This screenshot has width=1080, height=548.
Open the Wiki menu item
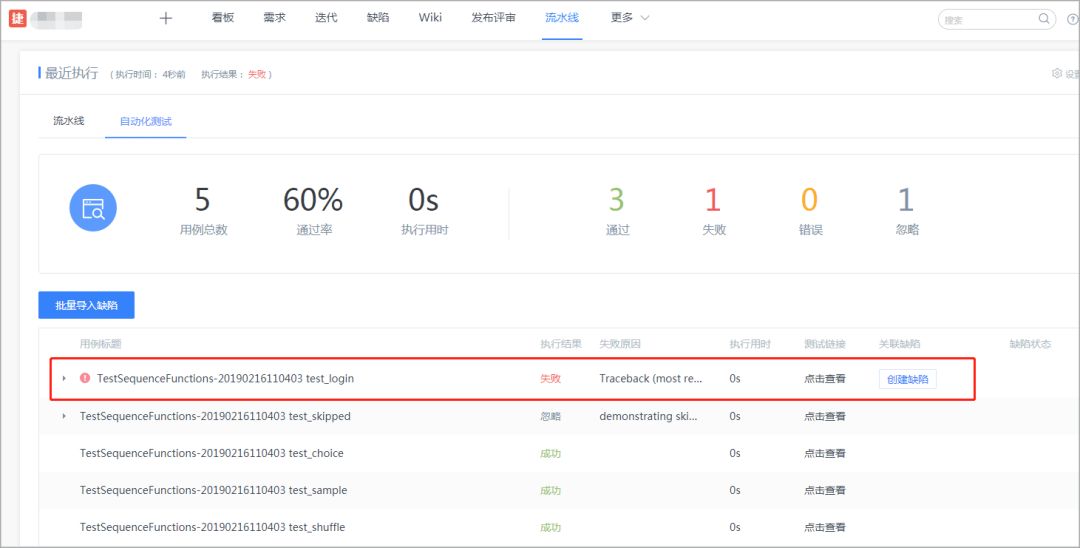[430, 18]
